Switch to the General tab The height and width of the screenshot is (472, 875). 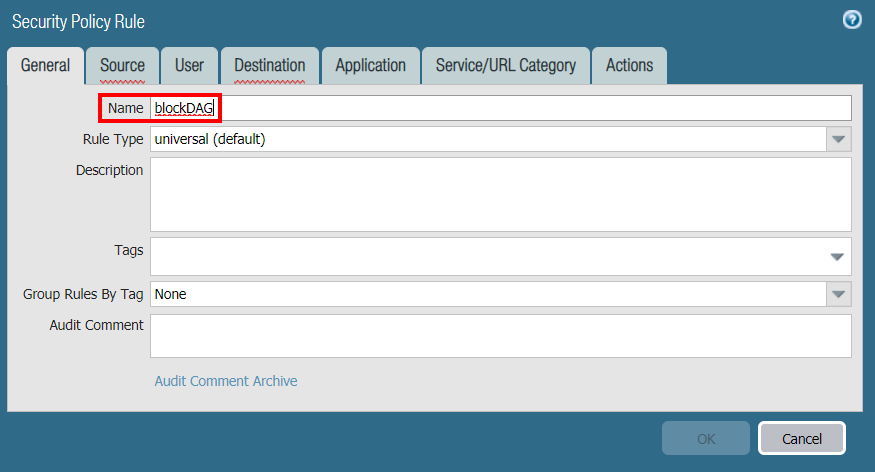(45, 66)
